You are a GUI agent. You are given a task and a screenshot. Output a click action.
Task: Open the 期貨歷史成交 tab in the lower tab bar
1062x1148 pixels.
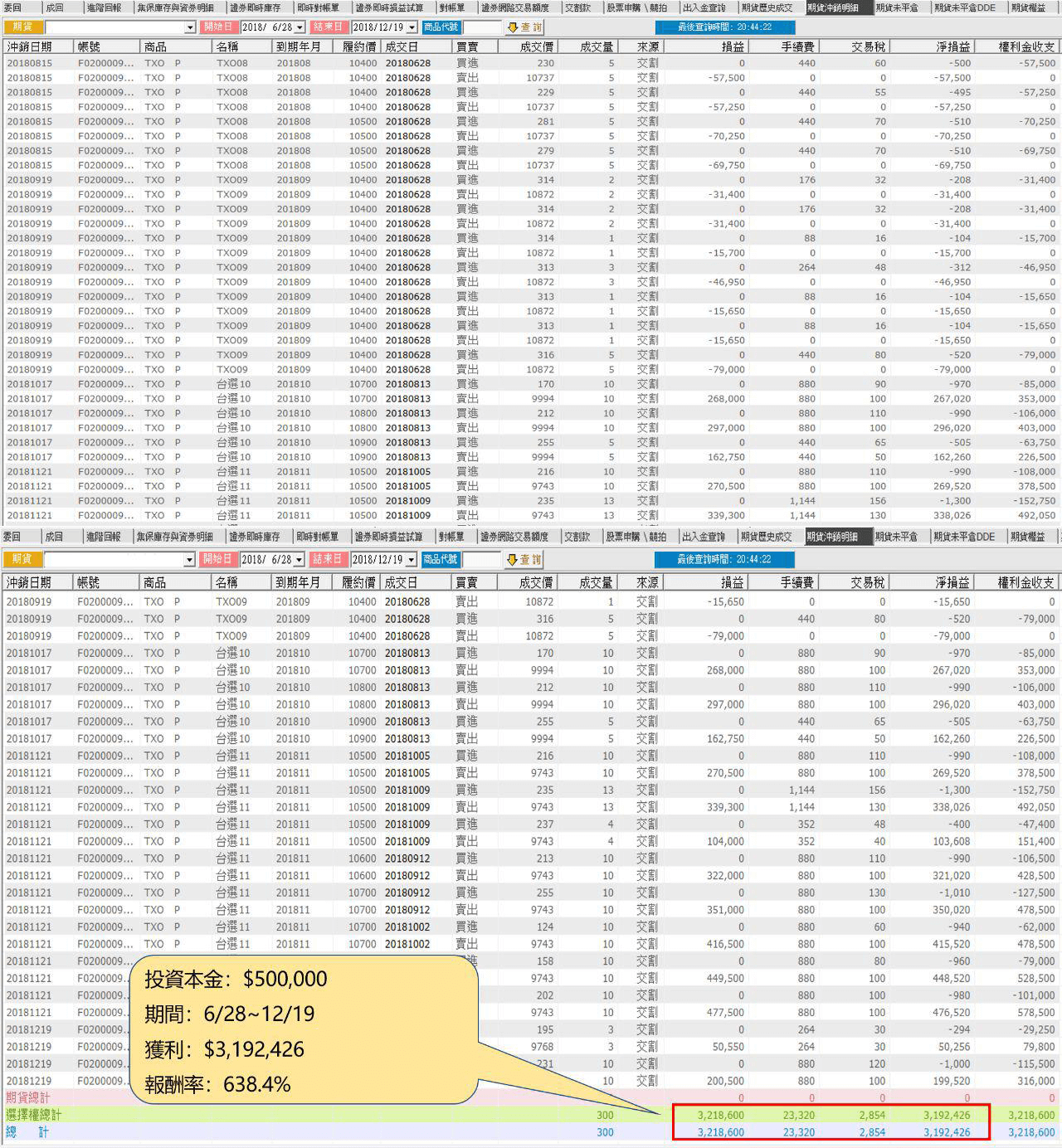(767, 537)
